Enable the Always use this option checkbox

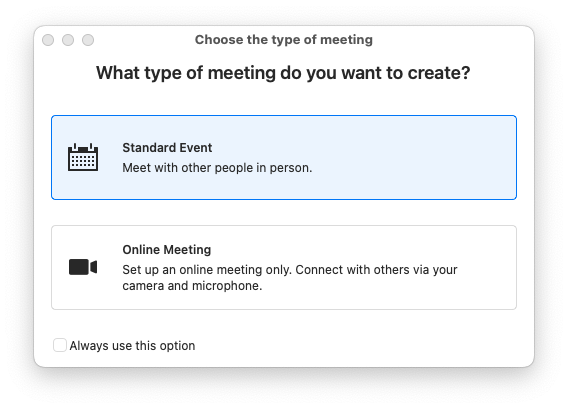tap(60, 345)
